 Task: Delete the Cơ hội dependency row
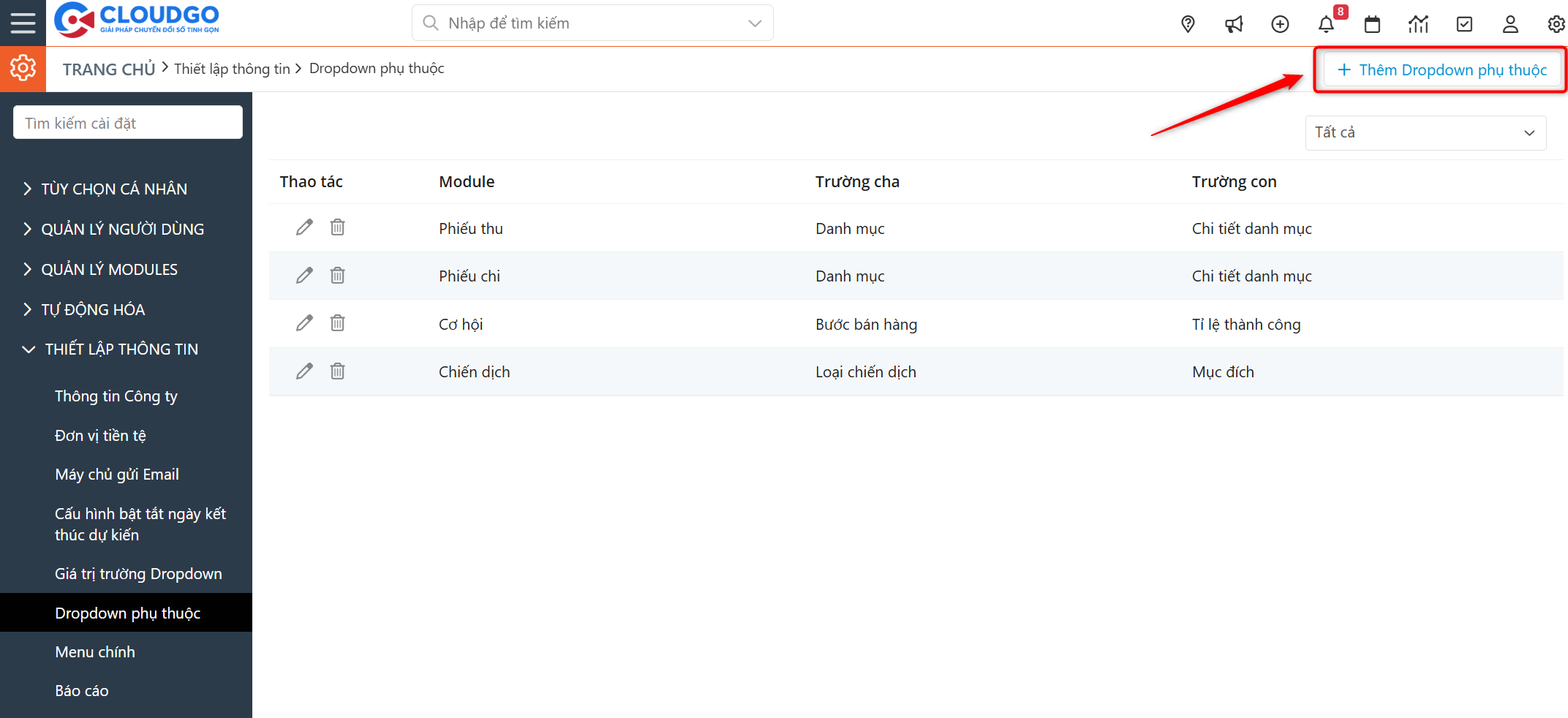[x=337, y=323]
